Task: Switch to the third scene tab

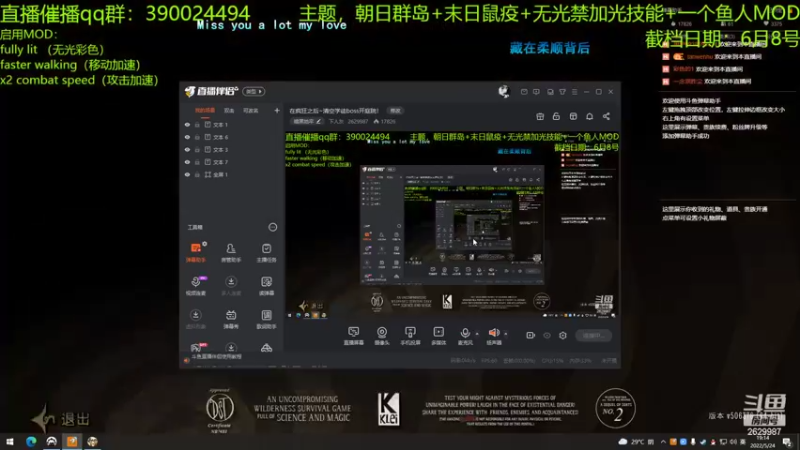Action: [x=251, y=110]
